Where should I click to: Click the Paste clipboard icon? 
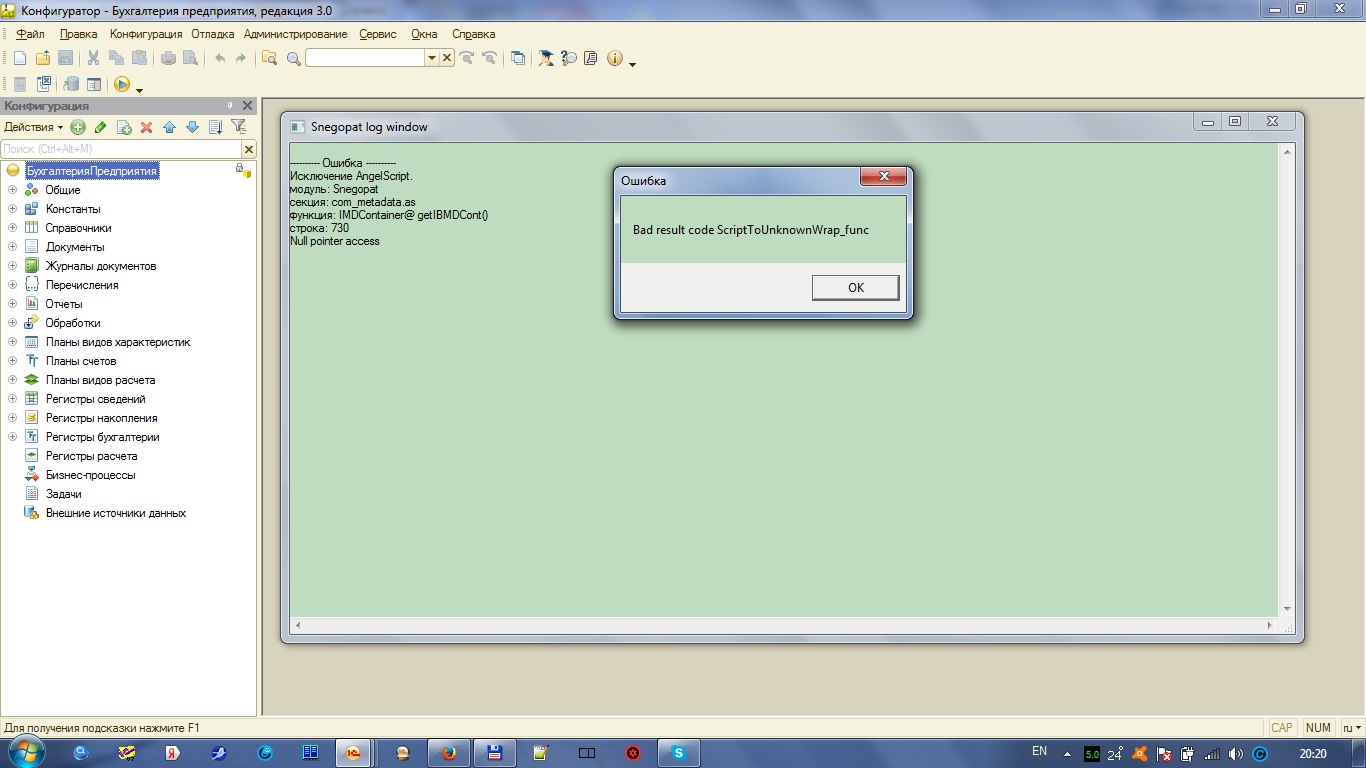[139, 58]
